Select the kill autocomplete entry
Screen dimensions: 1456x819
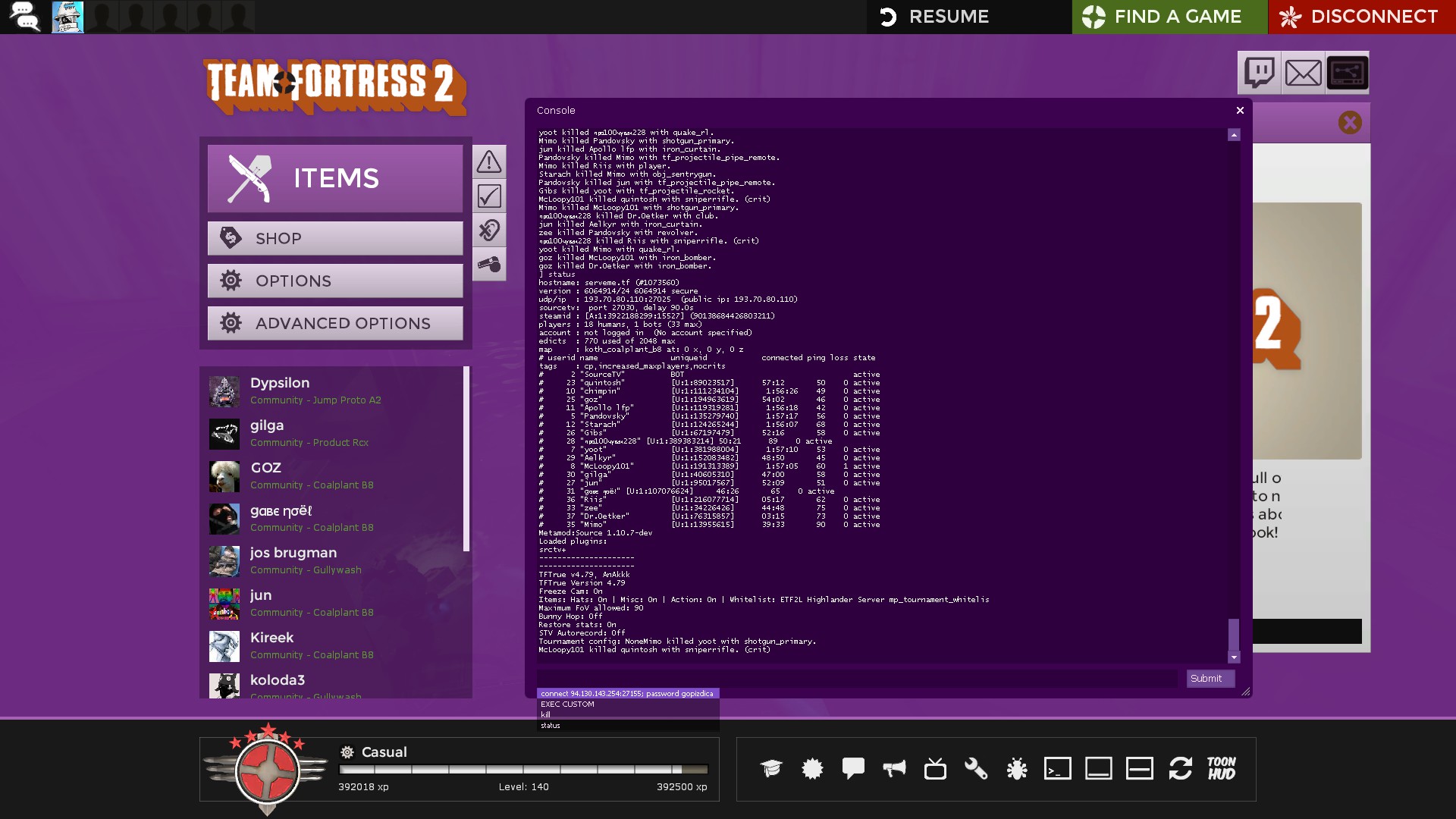click(x=627, y=714)
